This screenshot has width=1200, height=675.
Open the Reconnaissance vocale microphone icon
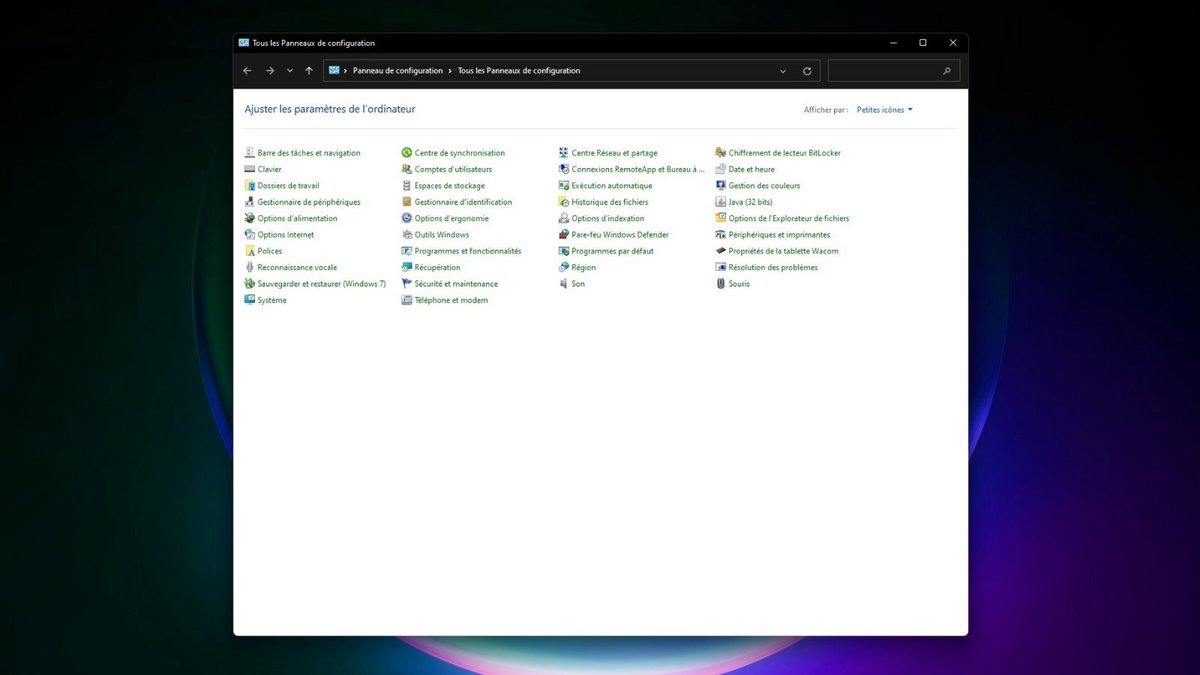250,267
